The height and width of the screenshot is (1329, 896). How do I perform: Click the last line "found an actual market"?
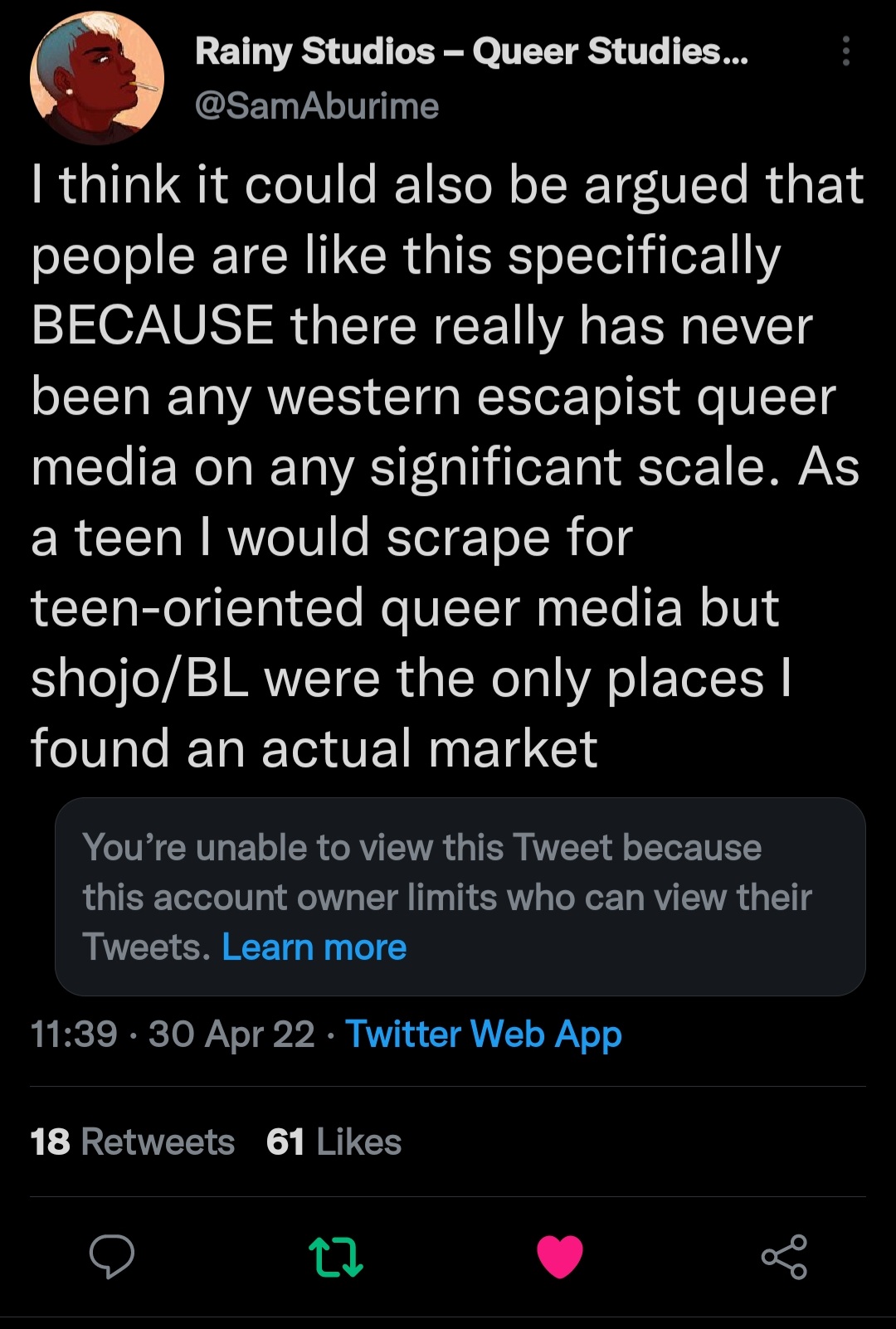pos(314,748)
